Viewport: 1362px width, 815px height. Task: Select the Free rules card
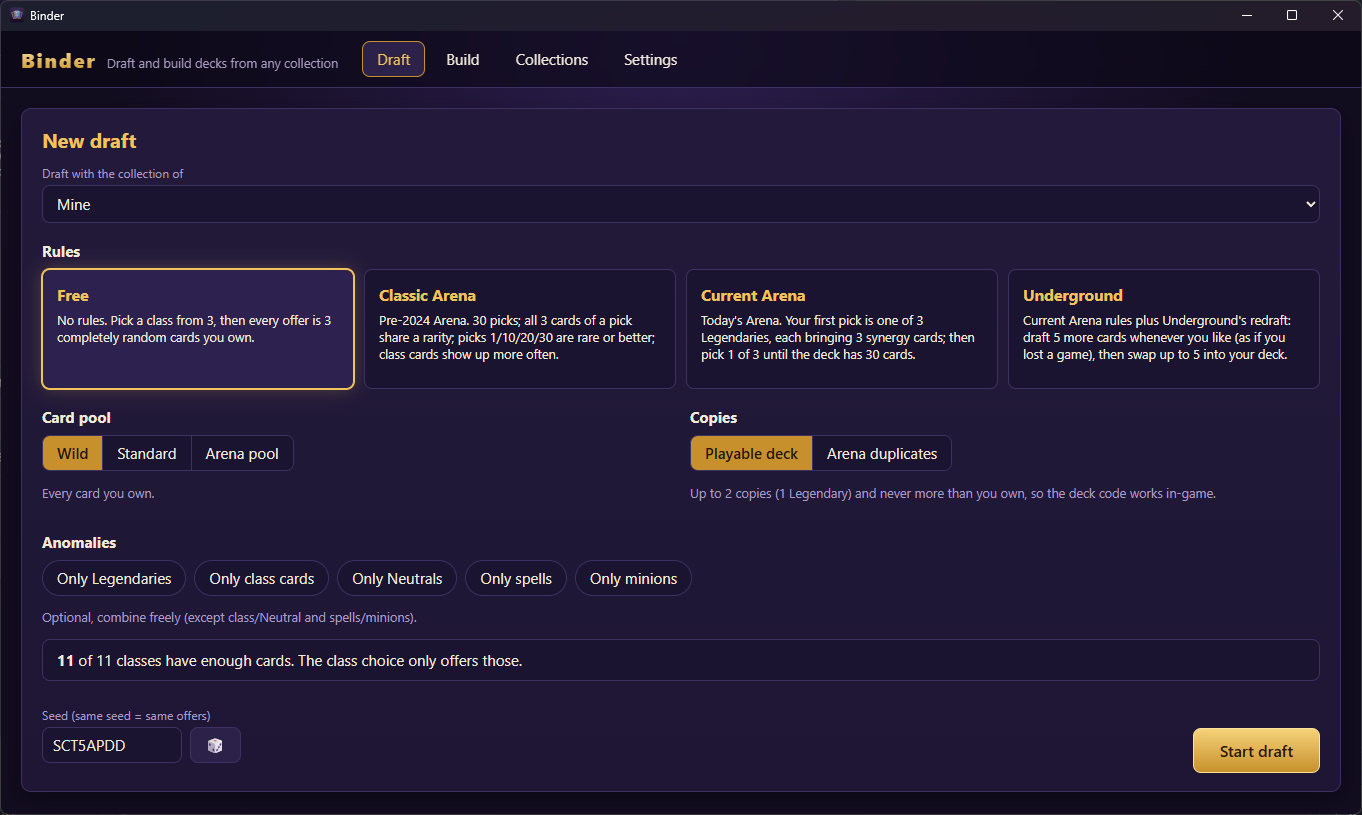(x=198, y=329)
